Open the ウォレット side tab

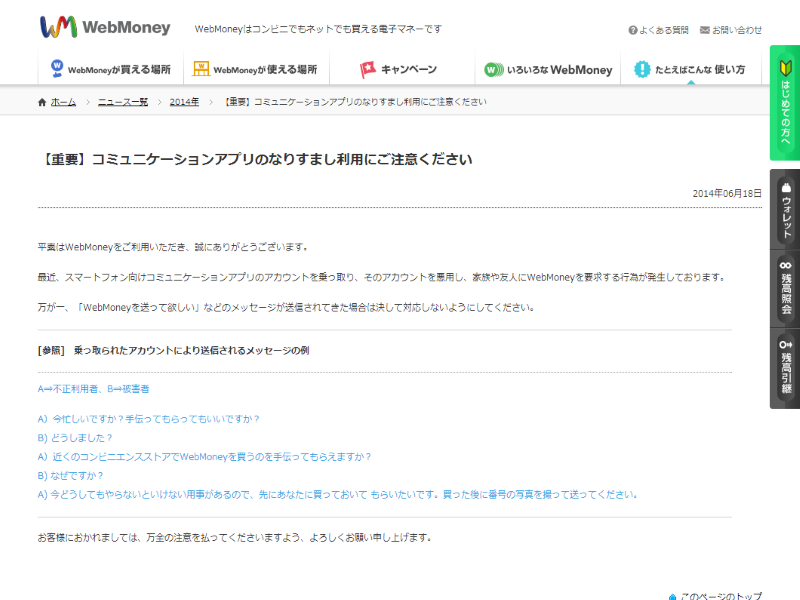[x=785, y=209]
